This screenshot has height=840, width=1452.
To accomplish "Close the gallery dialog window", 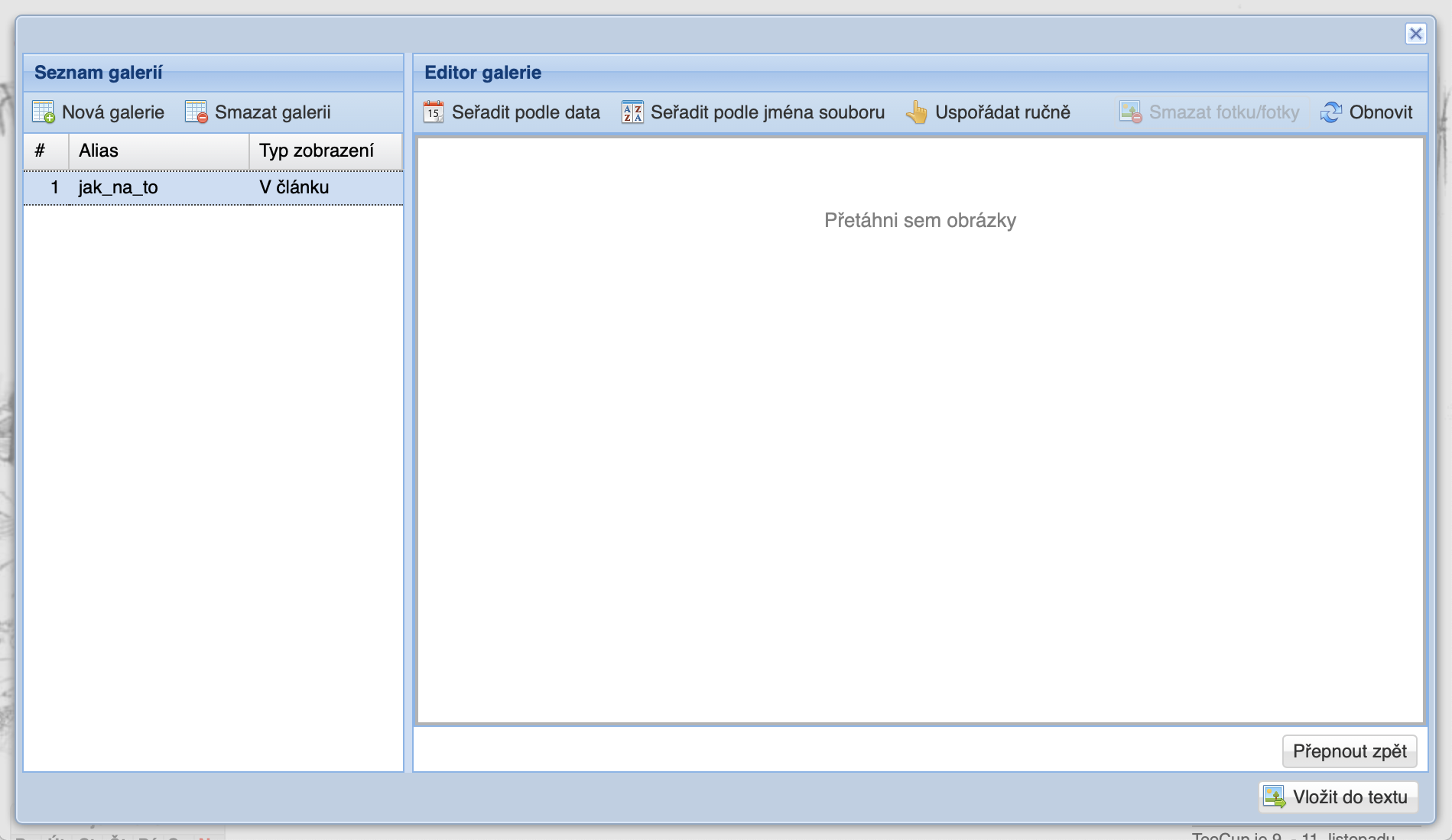I will tap(1415, 34).
